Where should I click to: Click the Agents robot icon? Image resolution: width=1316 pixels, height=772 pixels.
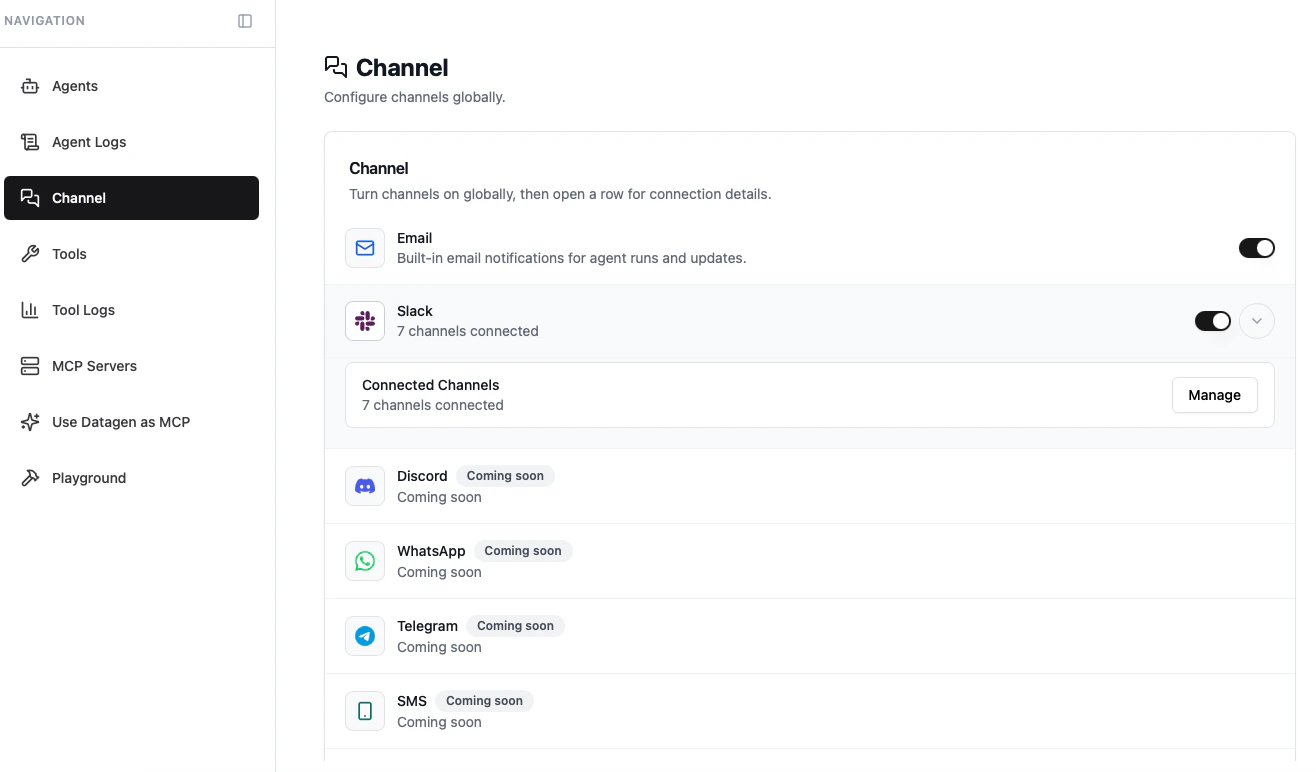click(x=30, y=86)
